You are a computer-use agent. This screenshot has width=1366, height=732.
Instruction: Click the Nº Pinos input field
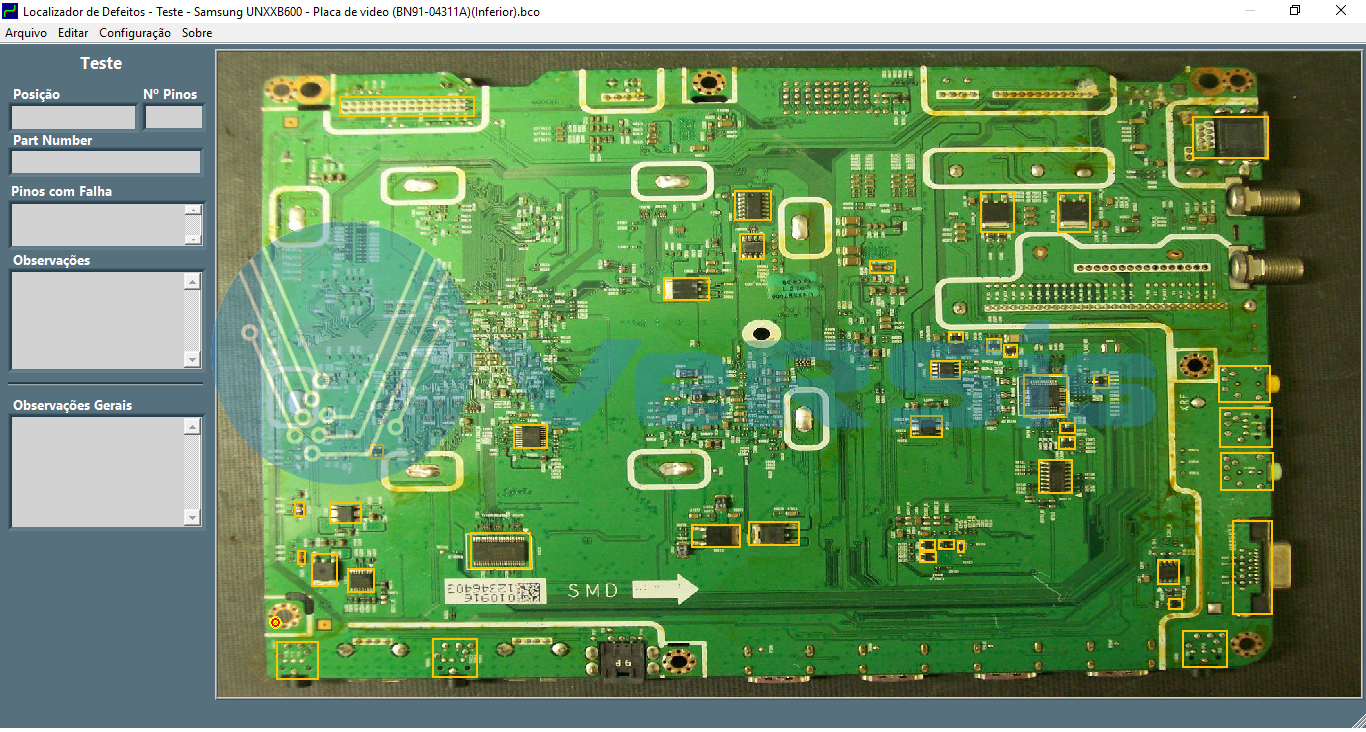pyautogui.click(x=174, y=117)
